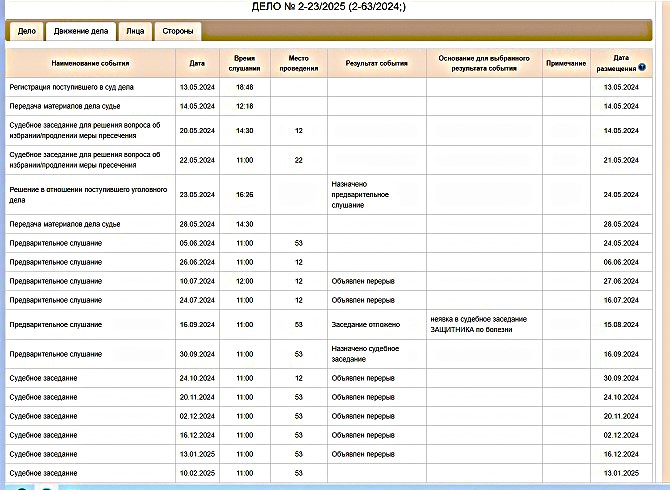This screenshot has height=490, width=670.
Task: Click the Примечание column header
Action: [566, 63]
